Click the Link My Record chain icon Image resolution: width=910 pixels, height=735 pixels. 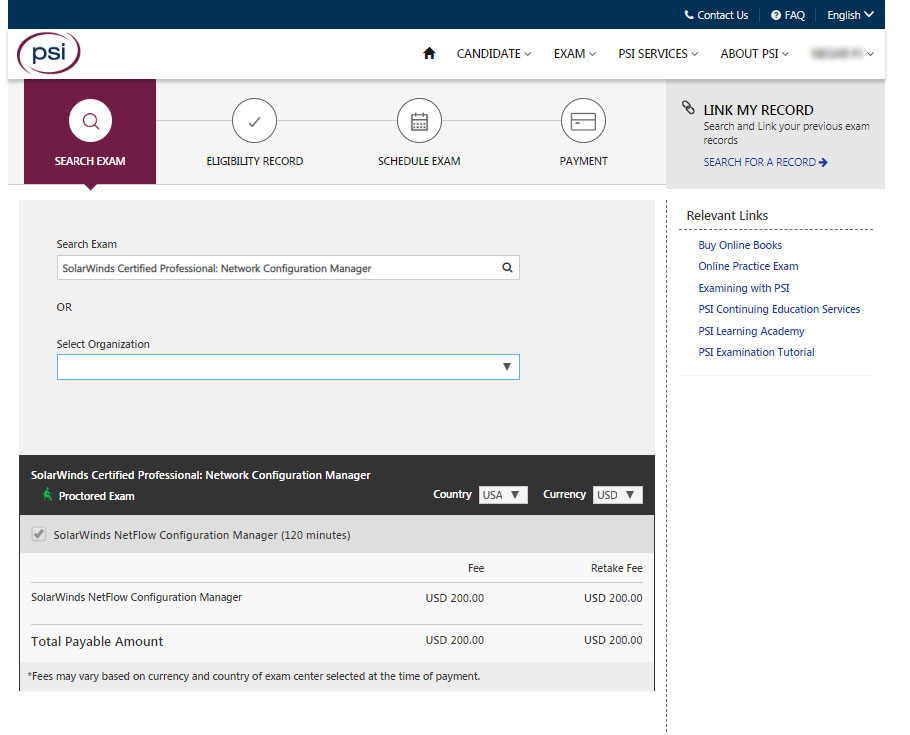coord(688,107)
